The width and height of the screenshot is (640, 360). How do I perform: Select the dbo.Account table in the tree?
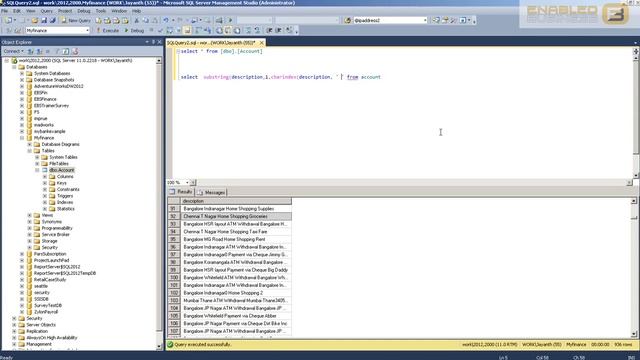pyautogui.click(x=62, y=170)
